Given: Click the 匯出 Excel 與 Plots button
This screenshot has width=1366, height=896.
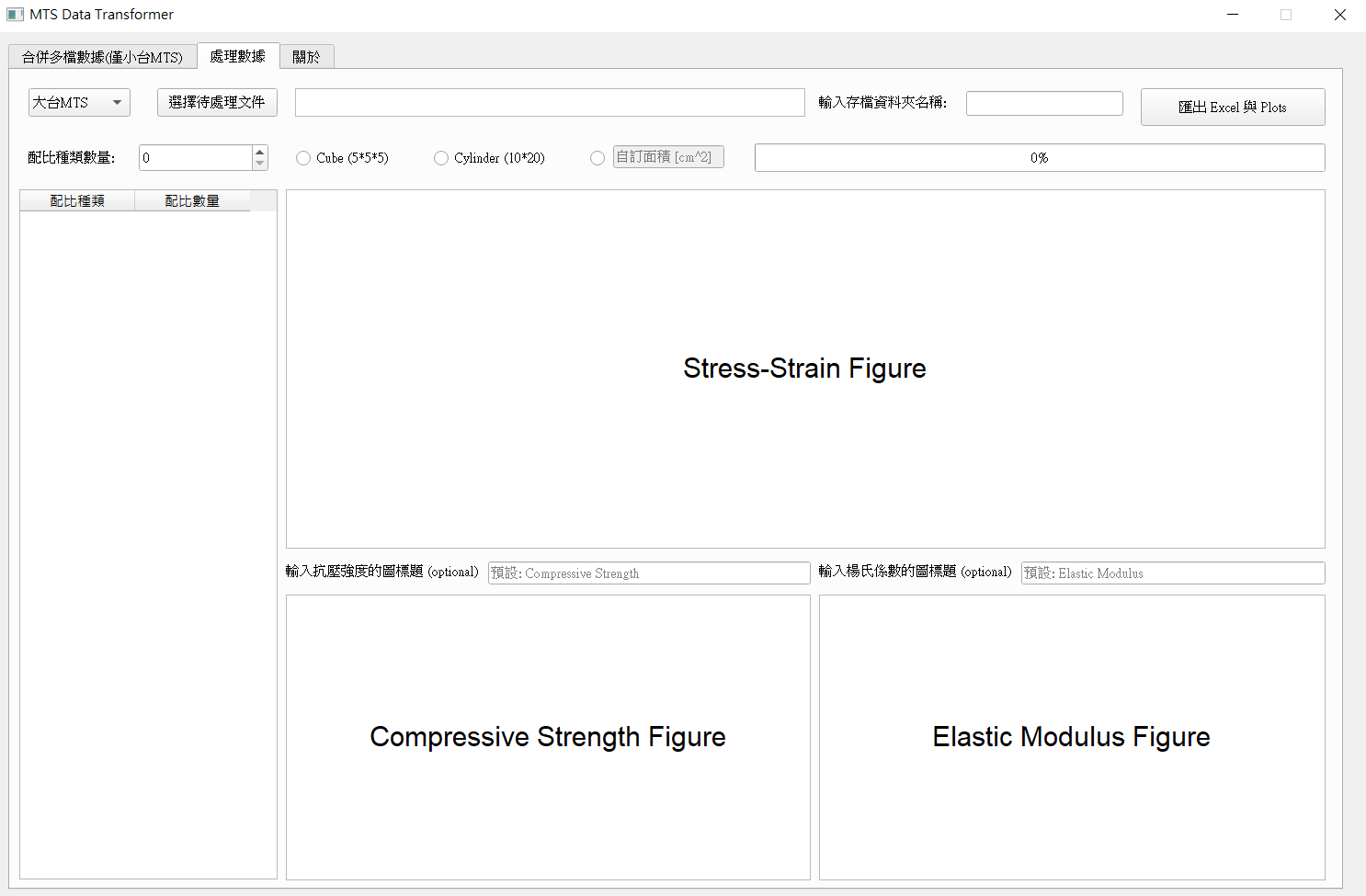Looking at the screenshot, I should pos(1233,107).
